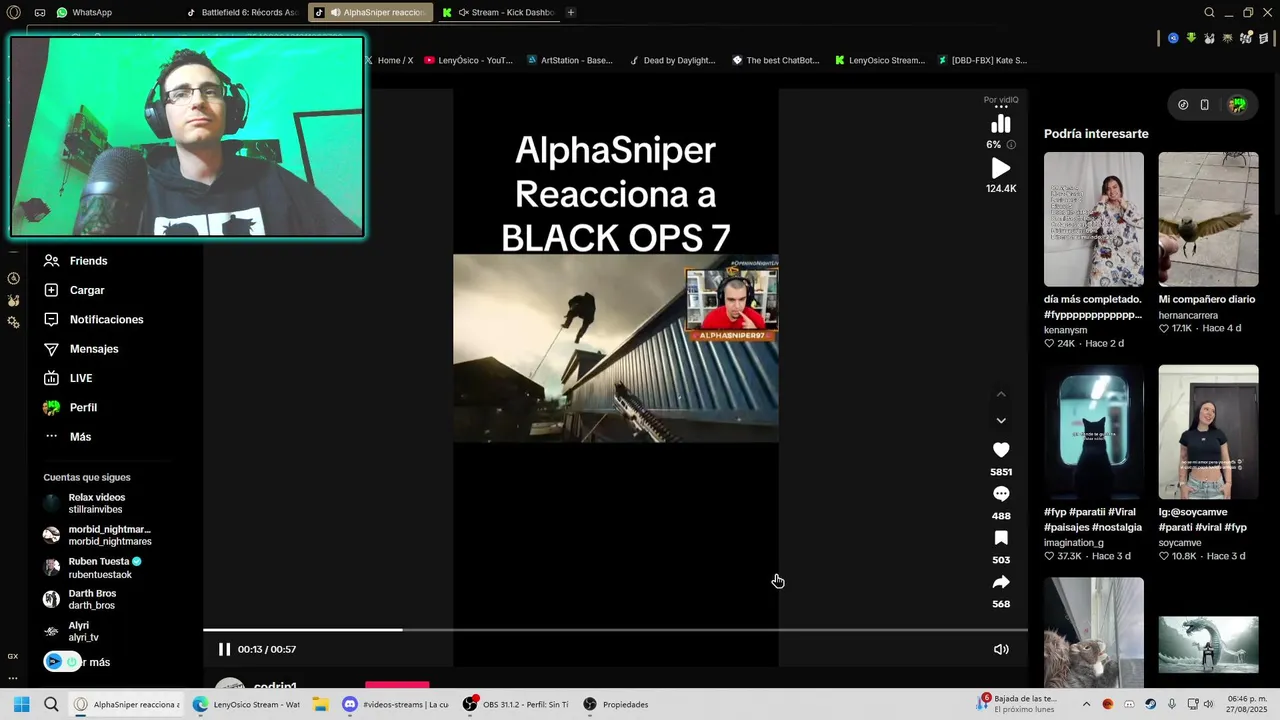The image size is (1280, 720).
Task: Open the DBD-FBX Kate bookmark
Action: (x=982, y=60)
